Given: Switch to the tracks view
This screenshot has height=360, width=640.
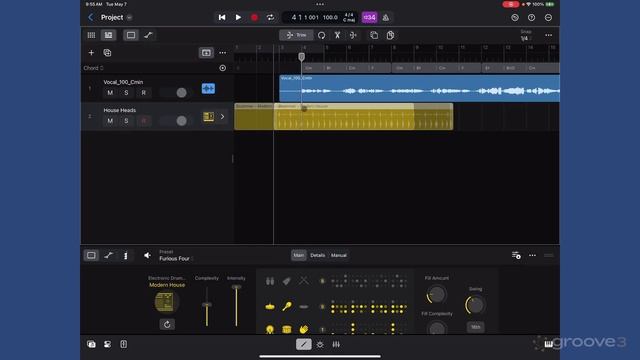Looking at the screenshot, I should 109,35.
